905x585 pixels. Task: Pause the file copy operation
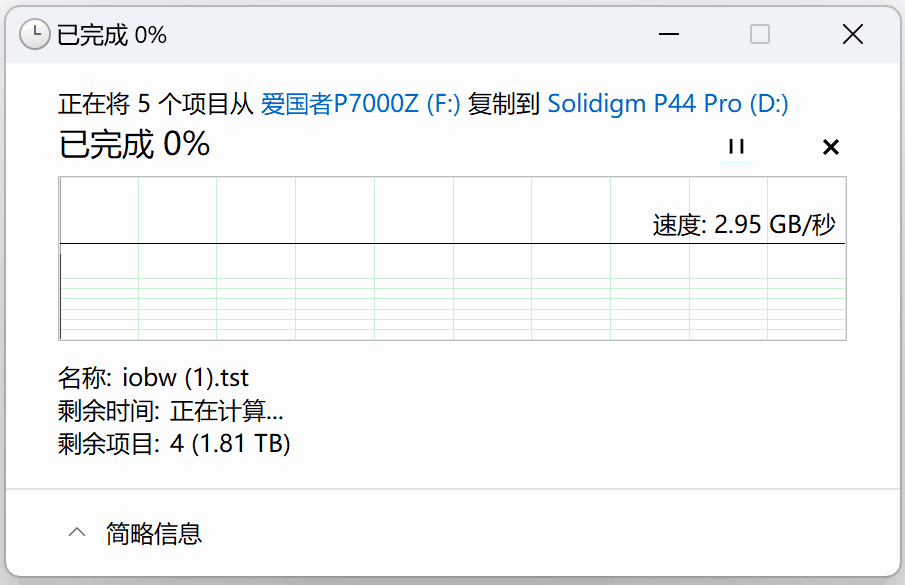[737, 147]
